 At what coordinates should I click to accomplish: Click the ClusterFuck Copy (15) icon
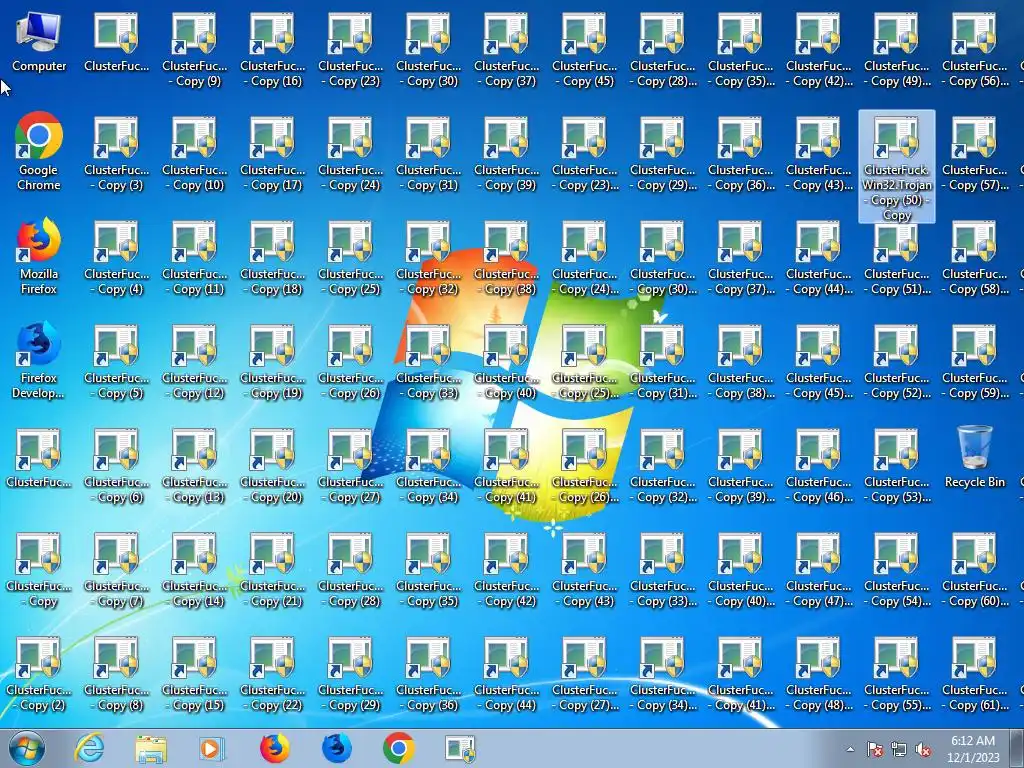195,673
